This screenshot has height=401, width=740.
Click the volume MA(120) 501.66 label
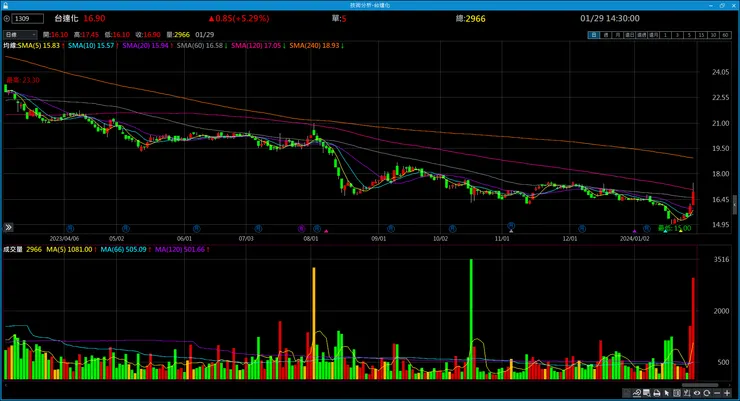pyautogui.click(x=182, y=249)
